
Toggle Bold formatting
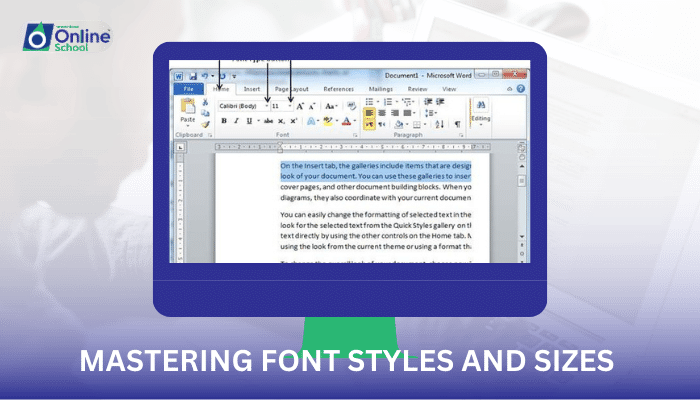224,121
